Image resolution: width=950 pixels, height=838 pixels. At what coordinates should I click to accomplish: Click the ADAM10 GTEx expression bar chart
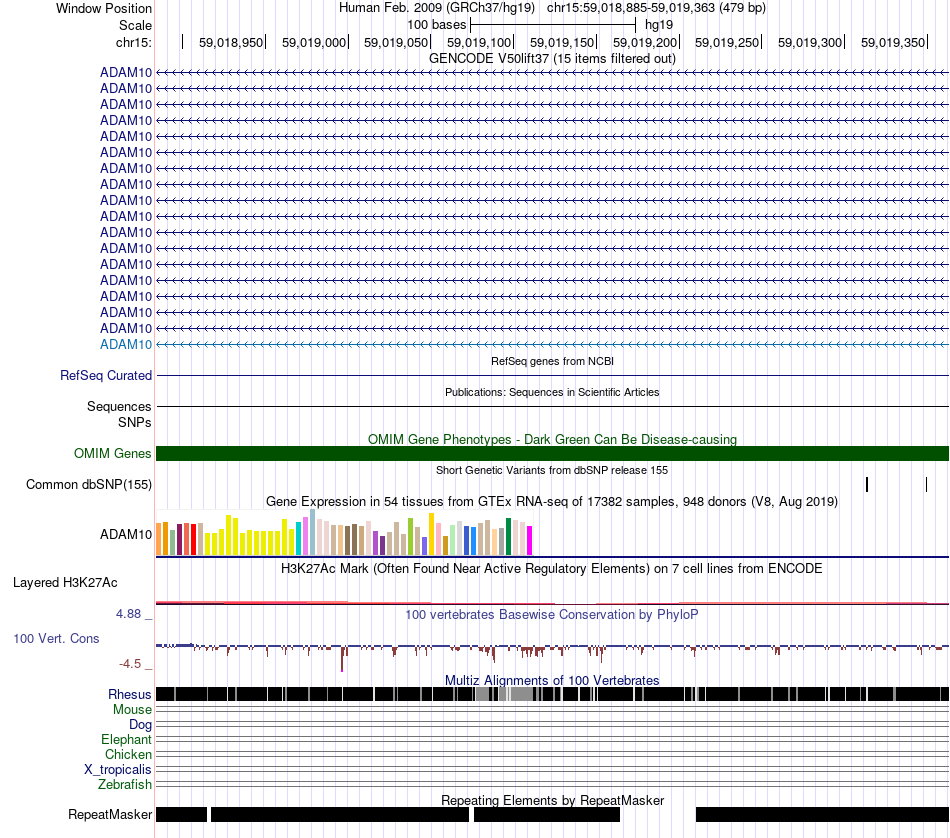(344, 533)
